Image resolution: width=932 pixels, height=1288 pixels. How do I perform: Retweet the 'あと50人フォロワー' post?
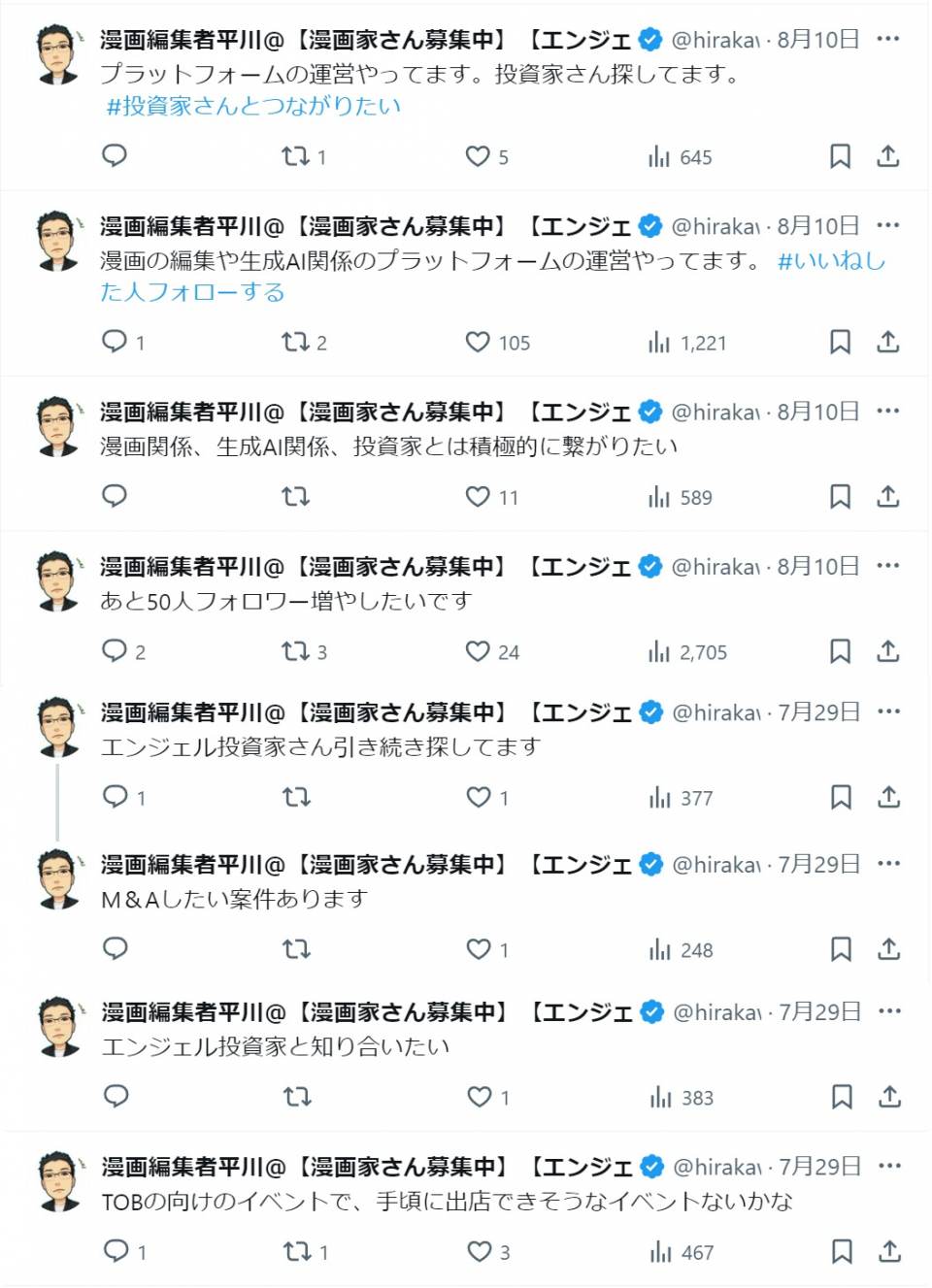295,651
